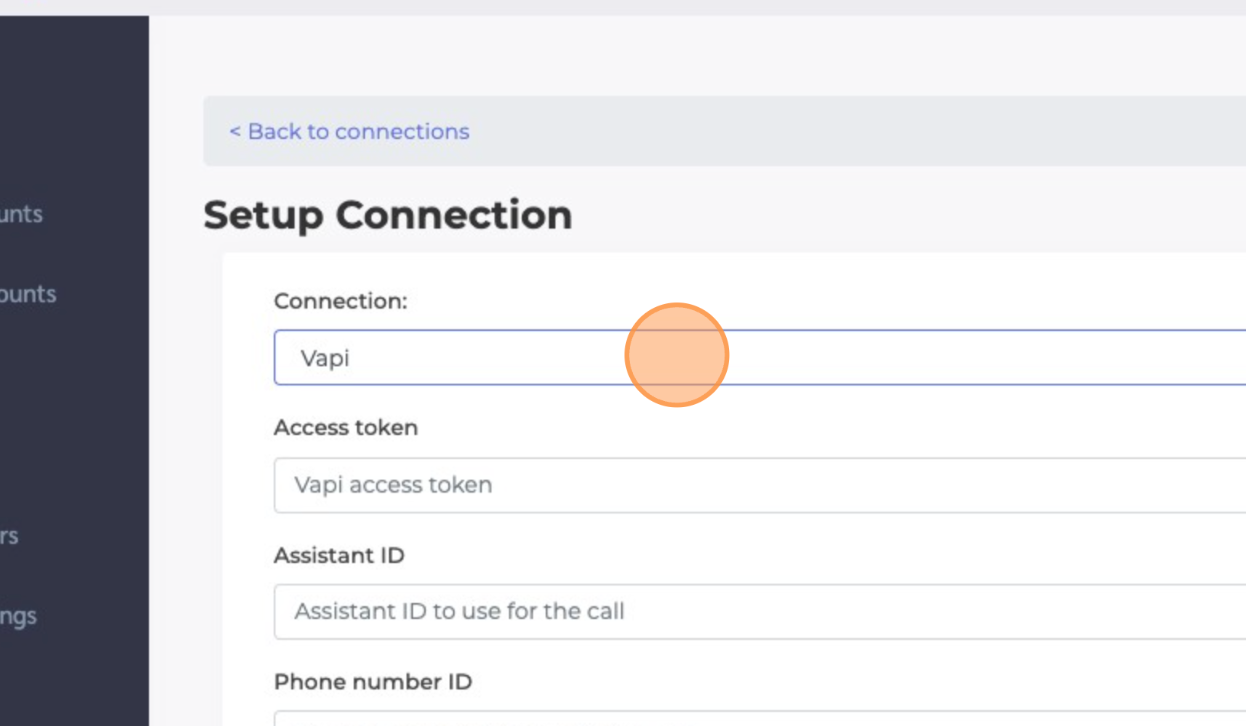Open the sidebar item ending in 'ounts'
1246x726 pixels.
pos(28,294)
